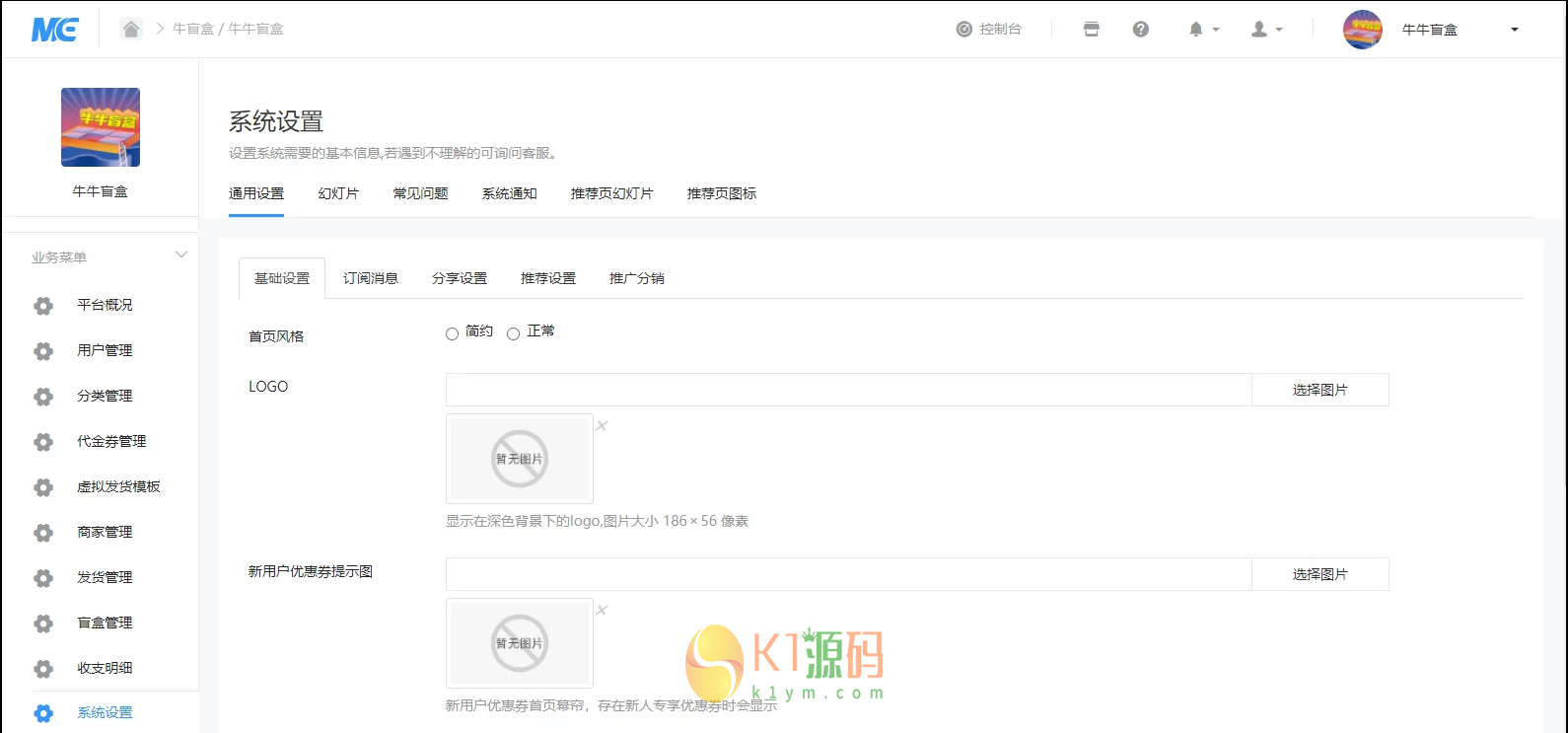Click the 新用户优惠券提示图 placeholder preview
This screenshot has width=1568, height=733.
coord(520,643)
